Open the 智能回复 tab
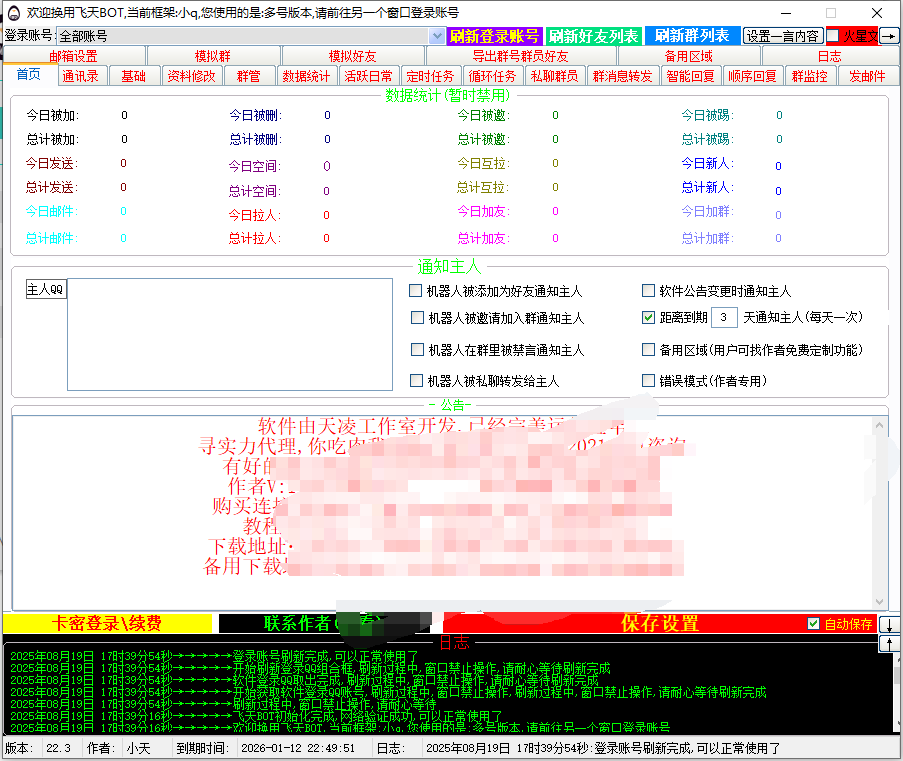The height and width of the screenshot is (761, 903). (x=690, y=76)
